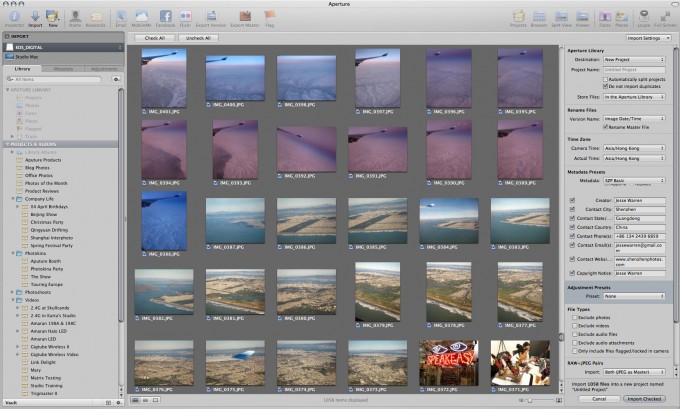Open the Import Settings dropdown
The width and height of the screenshot is (680, 409).
point(648,38)
